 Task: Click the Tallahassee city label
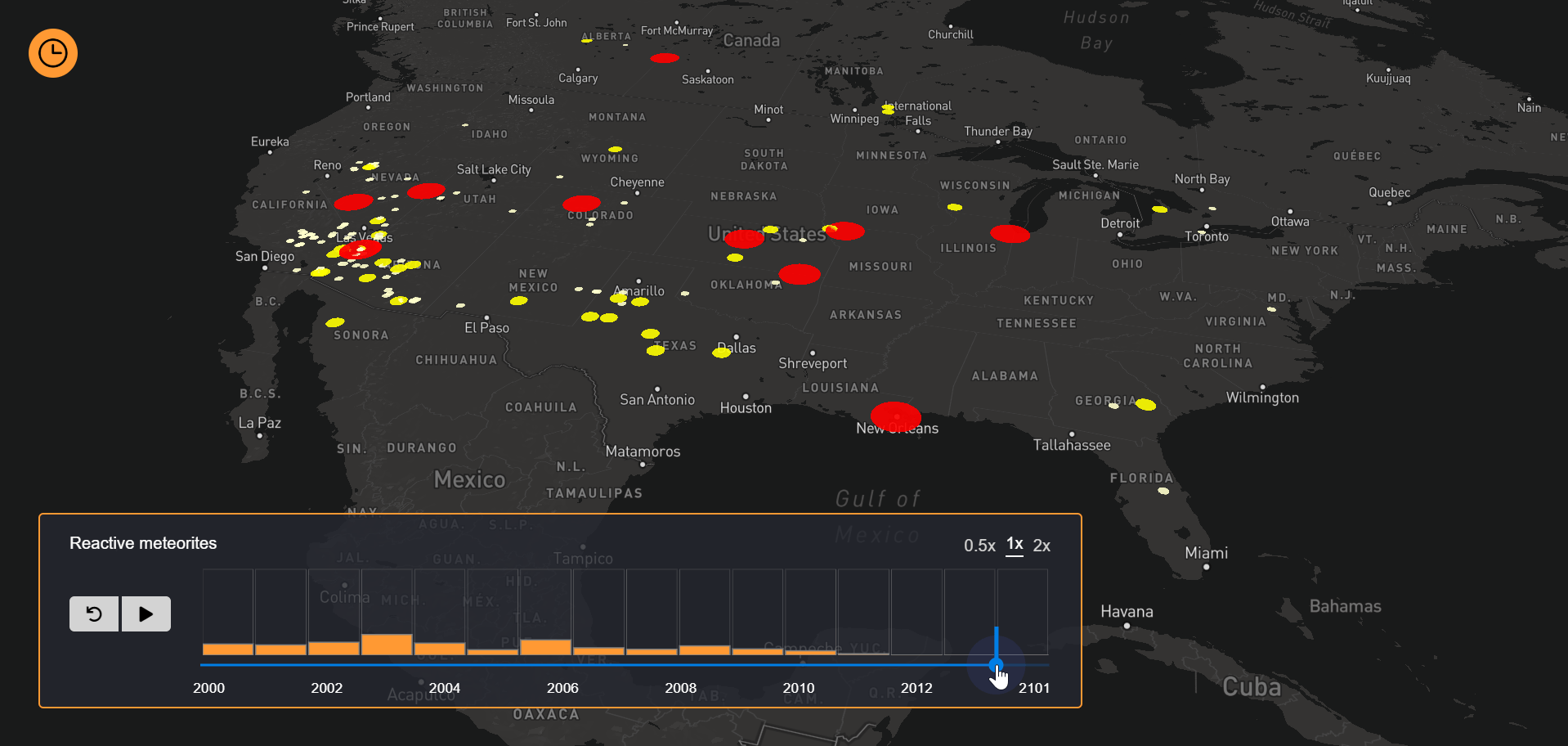(x=1072, y=445)
